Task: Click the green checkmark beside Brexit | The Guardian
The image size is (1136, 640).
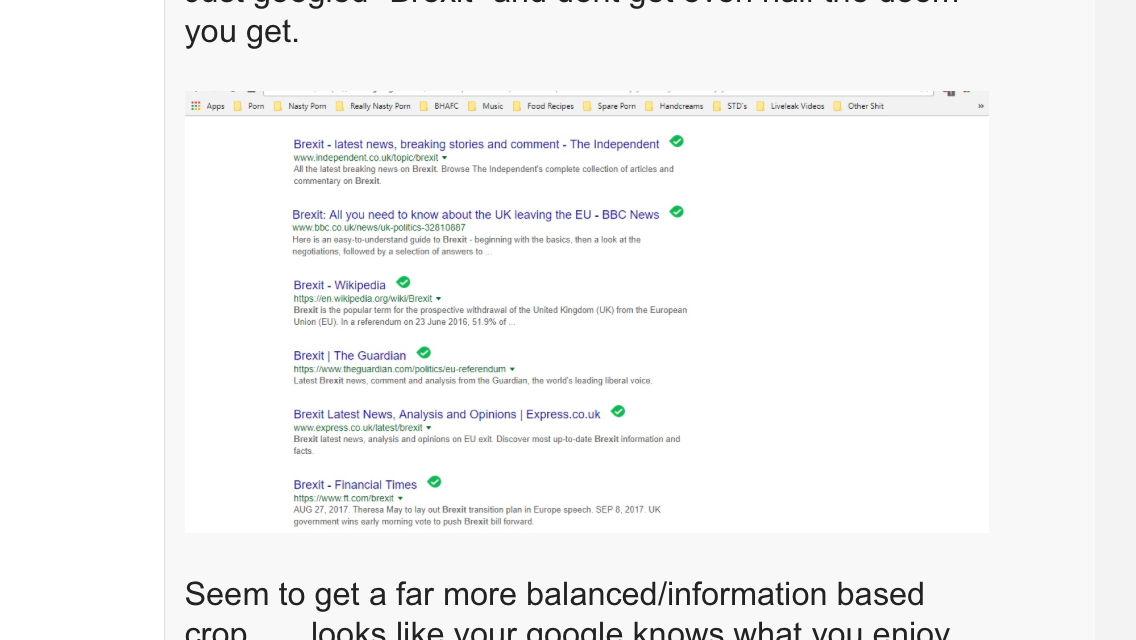Action: [x=424, y=353]
